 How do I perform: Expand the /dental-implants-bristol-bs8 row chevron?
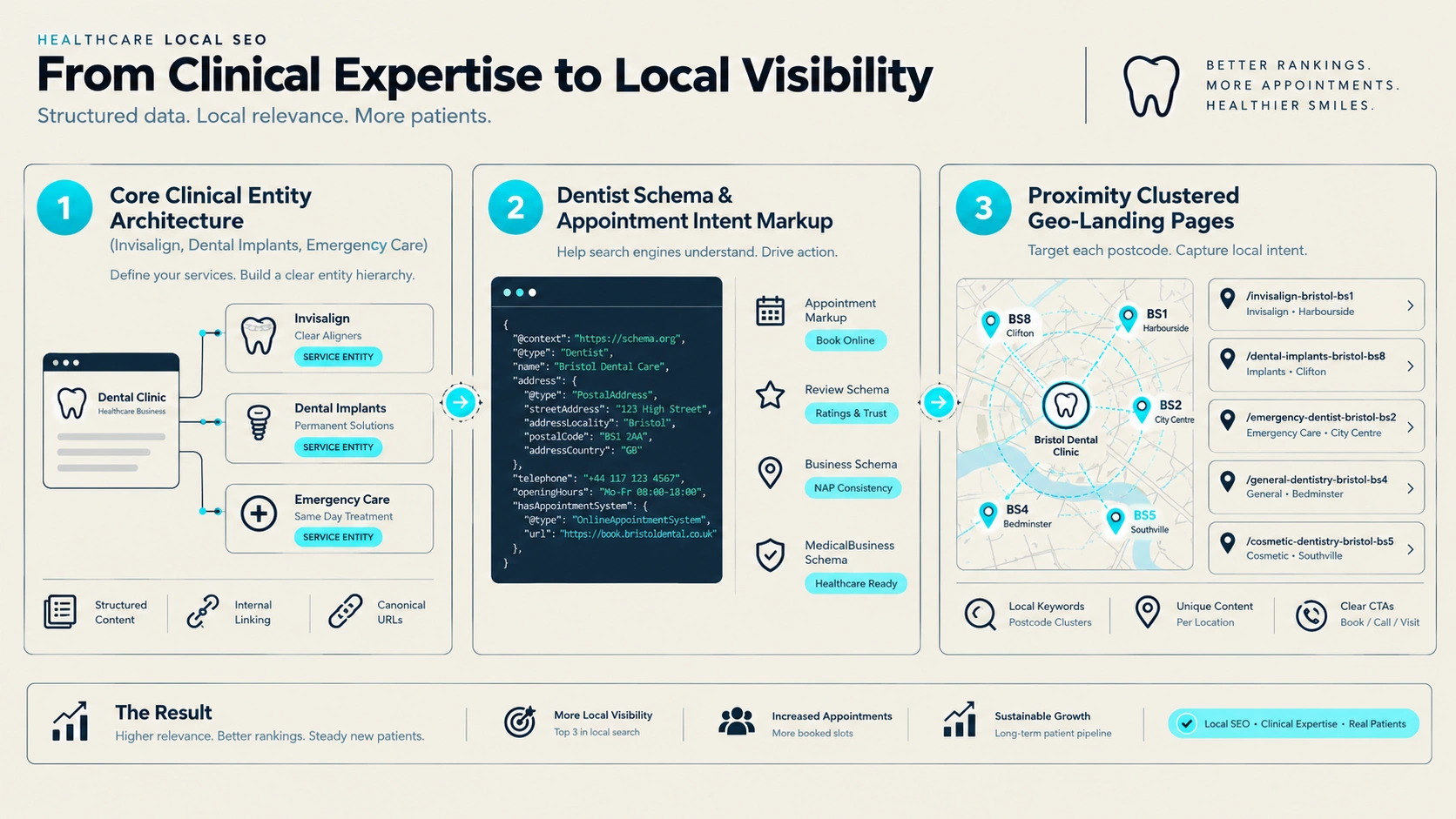(1410, 366)
